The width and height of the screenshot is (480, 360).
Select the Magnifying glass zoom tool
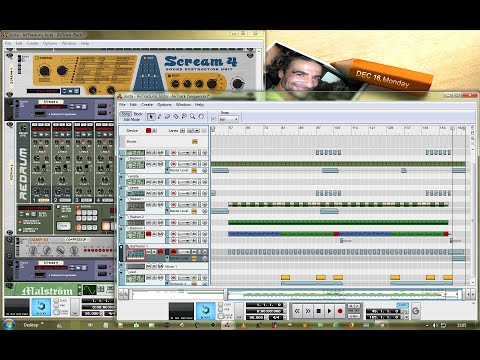[x=192, y=116]
